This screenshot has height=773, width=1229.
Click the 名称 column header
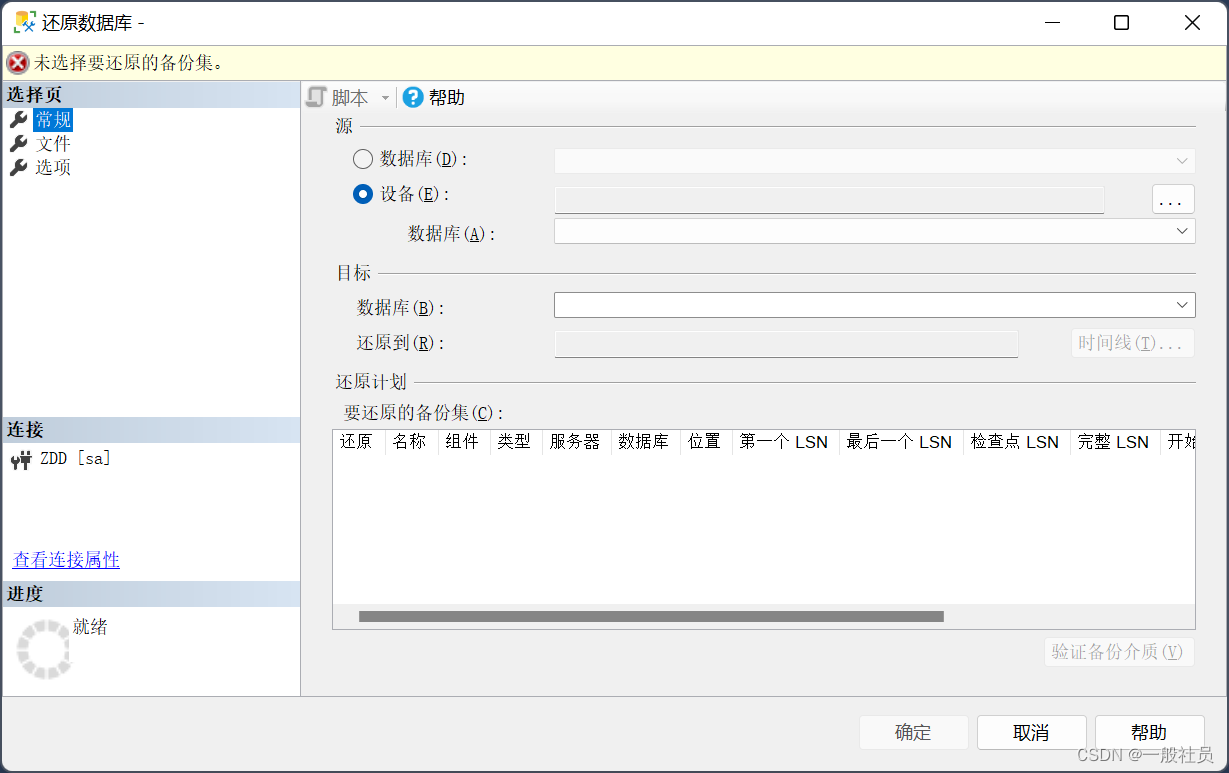point(411,442)
